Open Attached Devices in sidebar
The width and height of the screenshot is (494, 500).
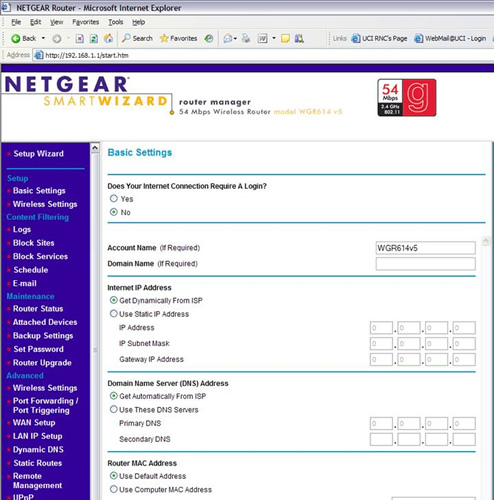45,322
